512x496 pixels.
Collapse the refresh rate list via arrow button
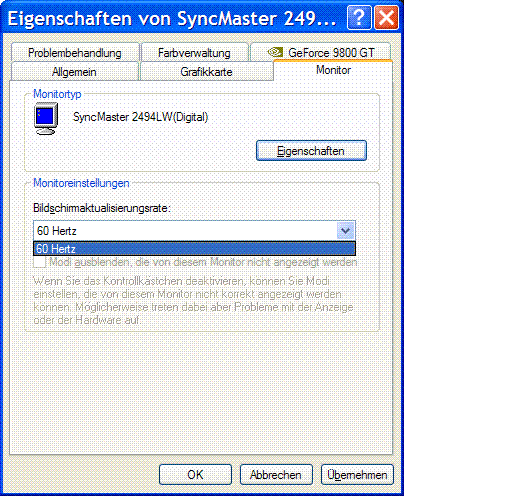click(345, 230)
